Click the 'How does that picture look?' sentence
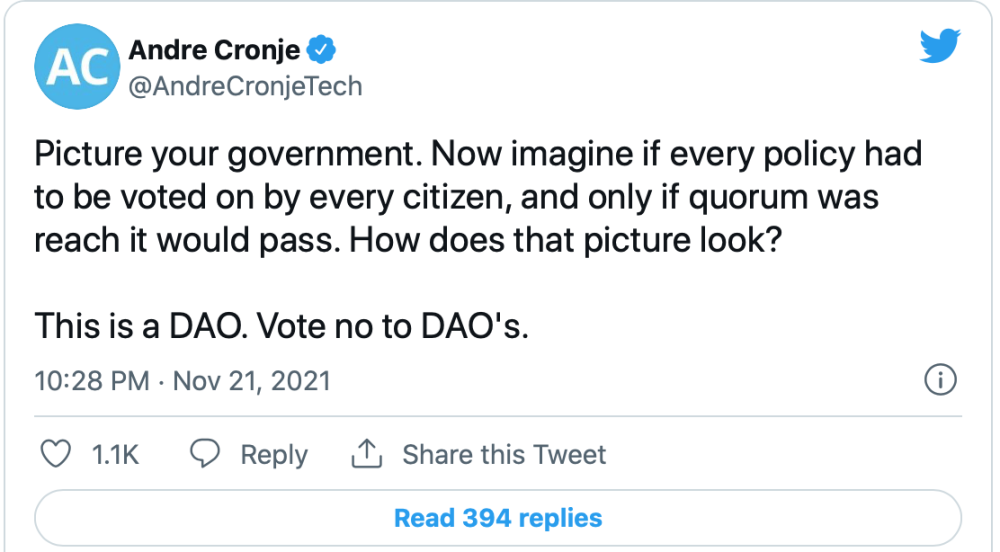Viewport: 1000px width, 552px height. tap(565, 240)
